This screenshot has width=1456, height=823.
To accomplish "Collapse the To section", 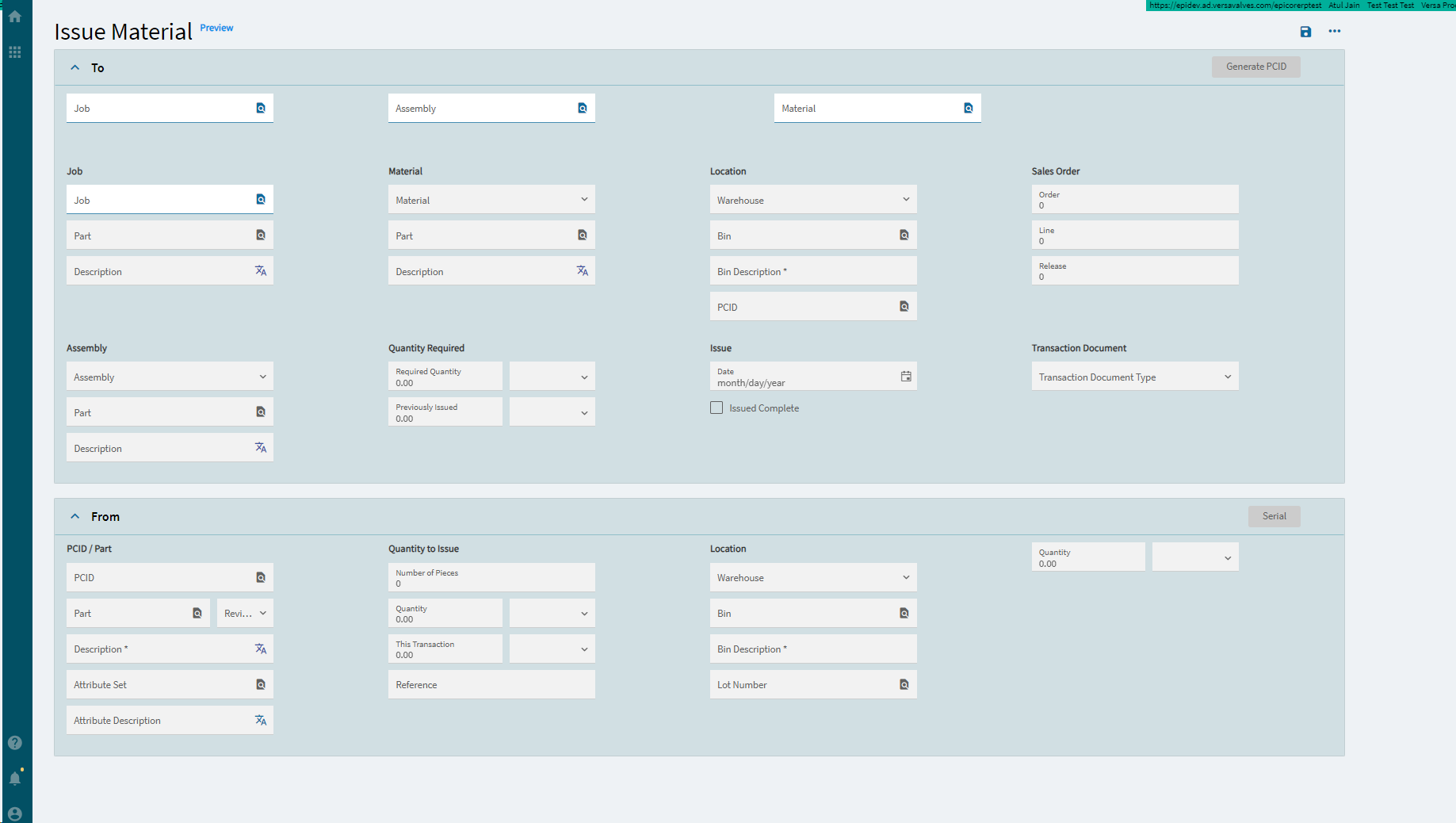I will 75,67.
